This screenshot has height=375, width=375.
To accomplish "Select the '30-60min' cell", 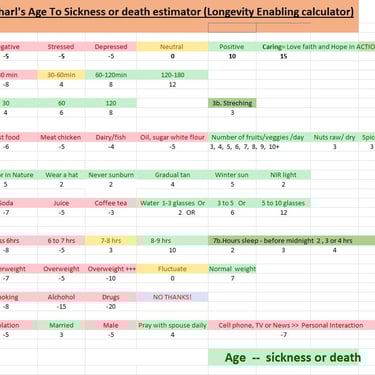I will 61,75.
